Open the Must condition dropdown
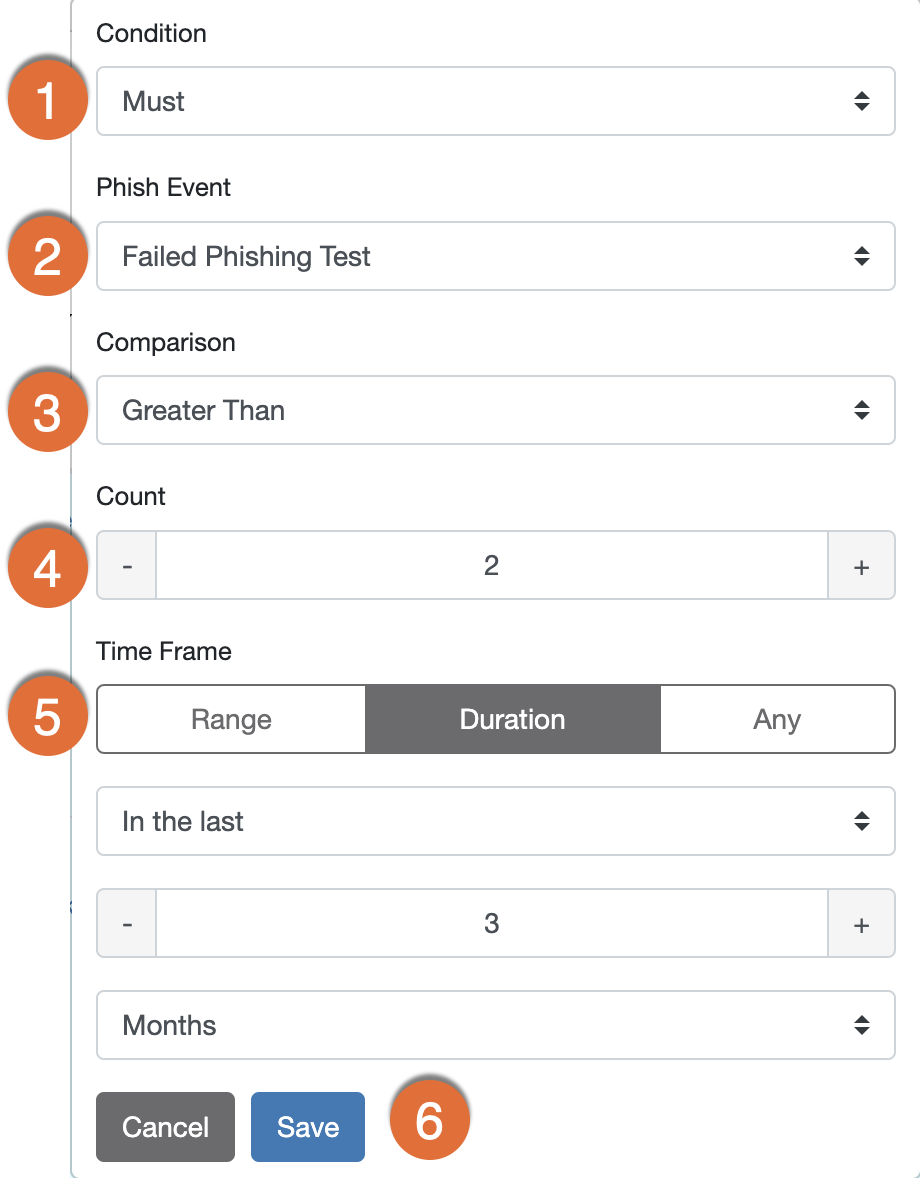The width and height of the screenshot is (920, 1178). tap(495, 100)
